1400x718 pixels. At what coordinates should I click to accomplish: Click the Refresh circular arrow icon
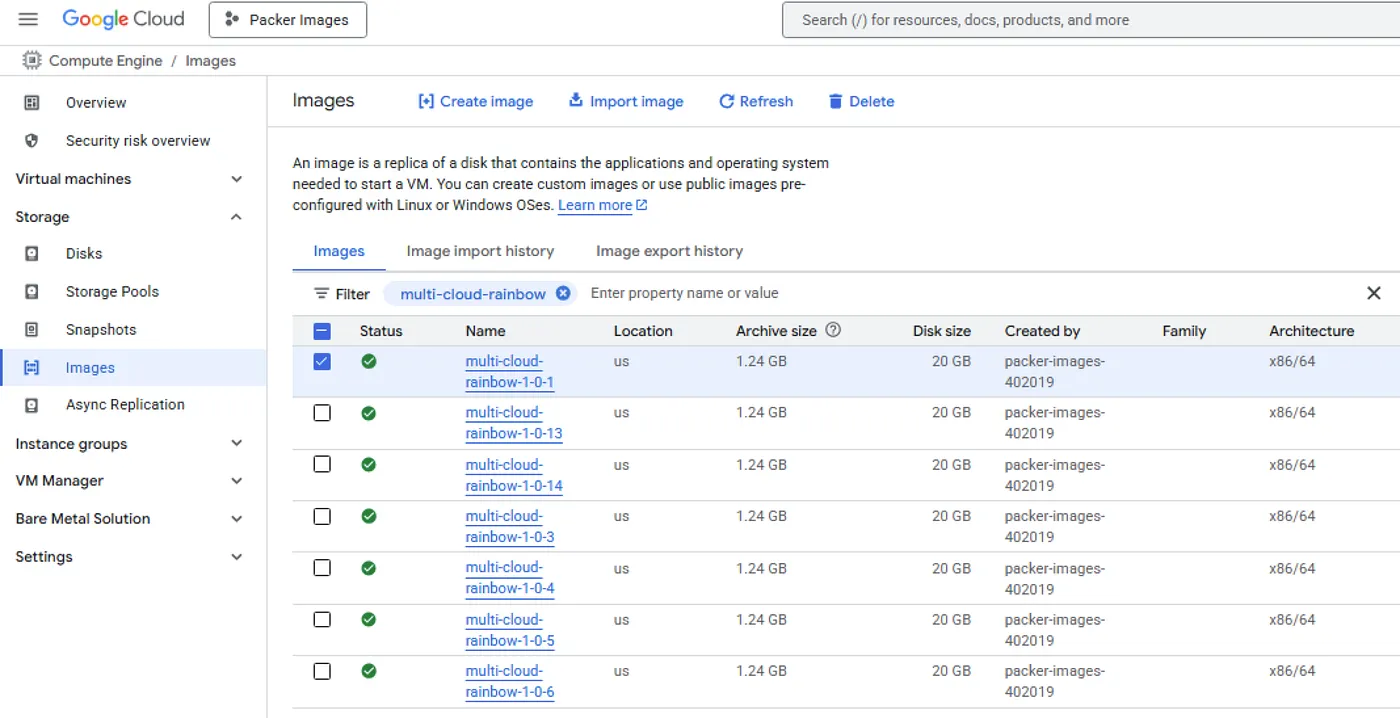(727, 102)
